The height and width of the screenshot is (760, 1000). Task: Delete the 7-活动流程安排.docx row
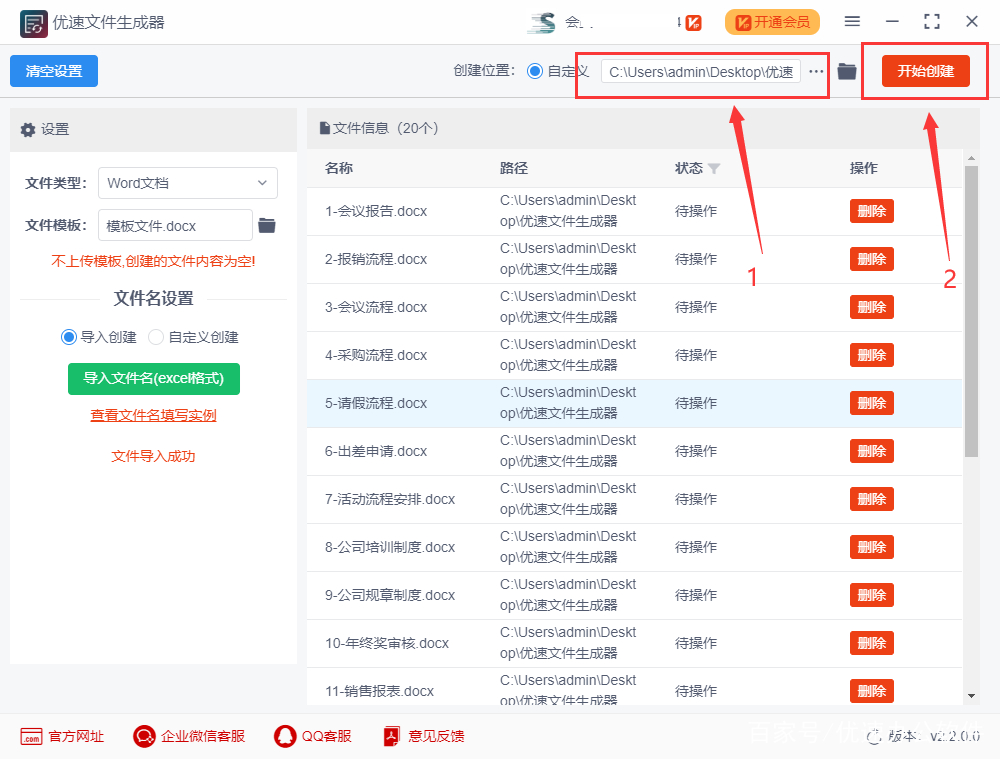[872, 499]
